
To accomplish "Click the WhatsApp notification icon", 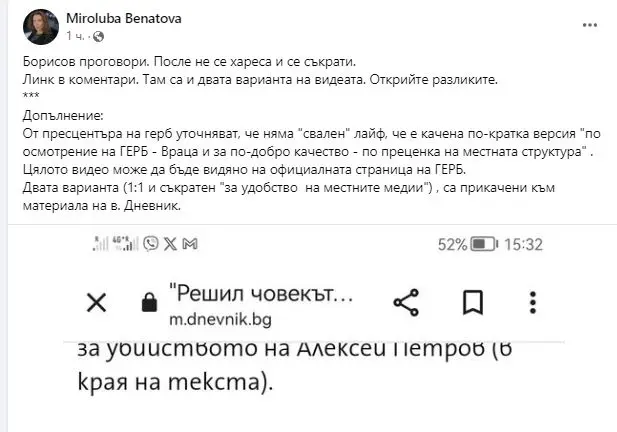I will pyautogui.click(x=151, y=244).
